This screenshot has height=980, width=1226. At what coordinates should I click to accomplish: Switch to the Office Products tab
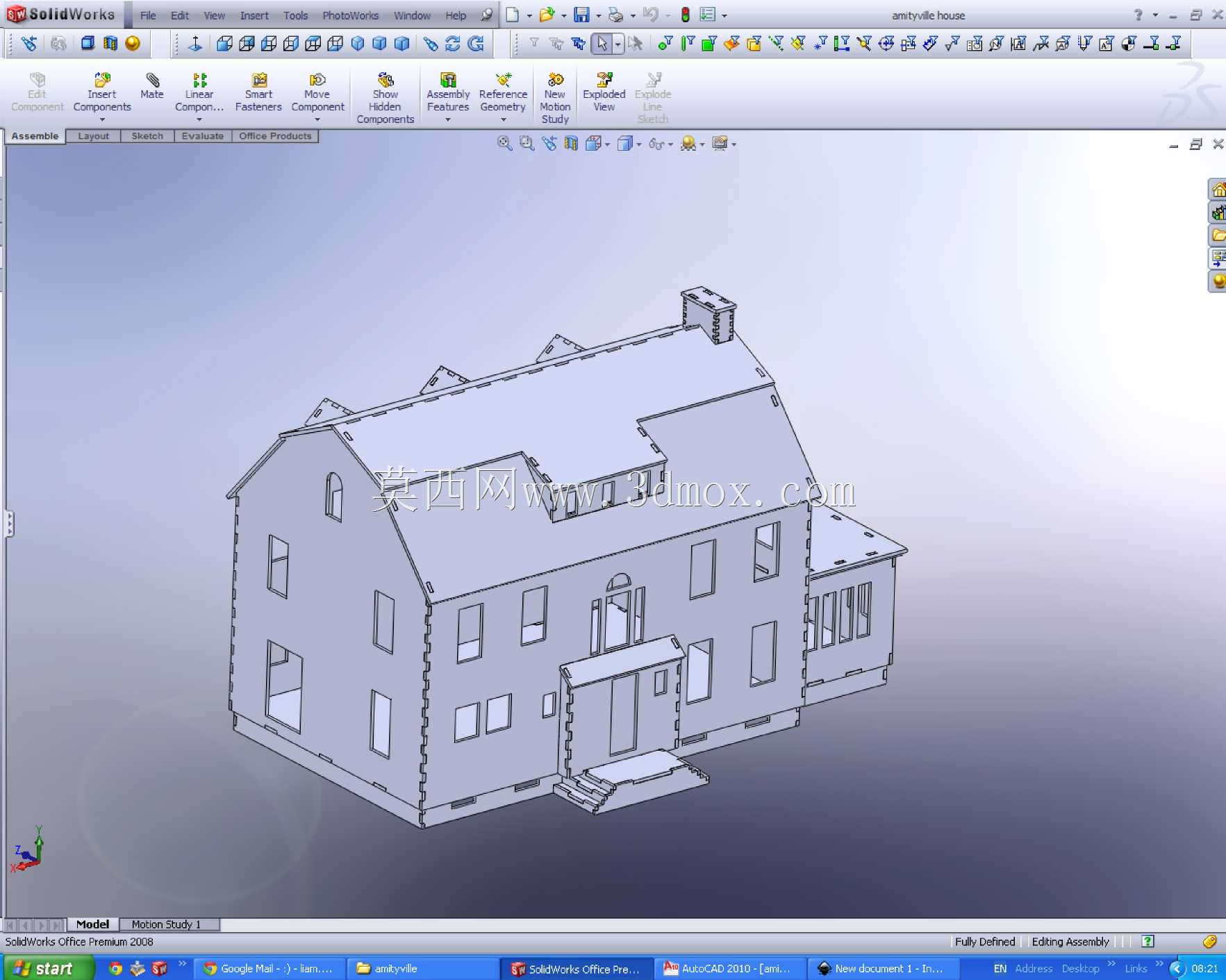[x=275, y=136]
